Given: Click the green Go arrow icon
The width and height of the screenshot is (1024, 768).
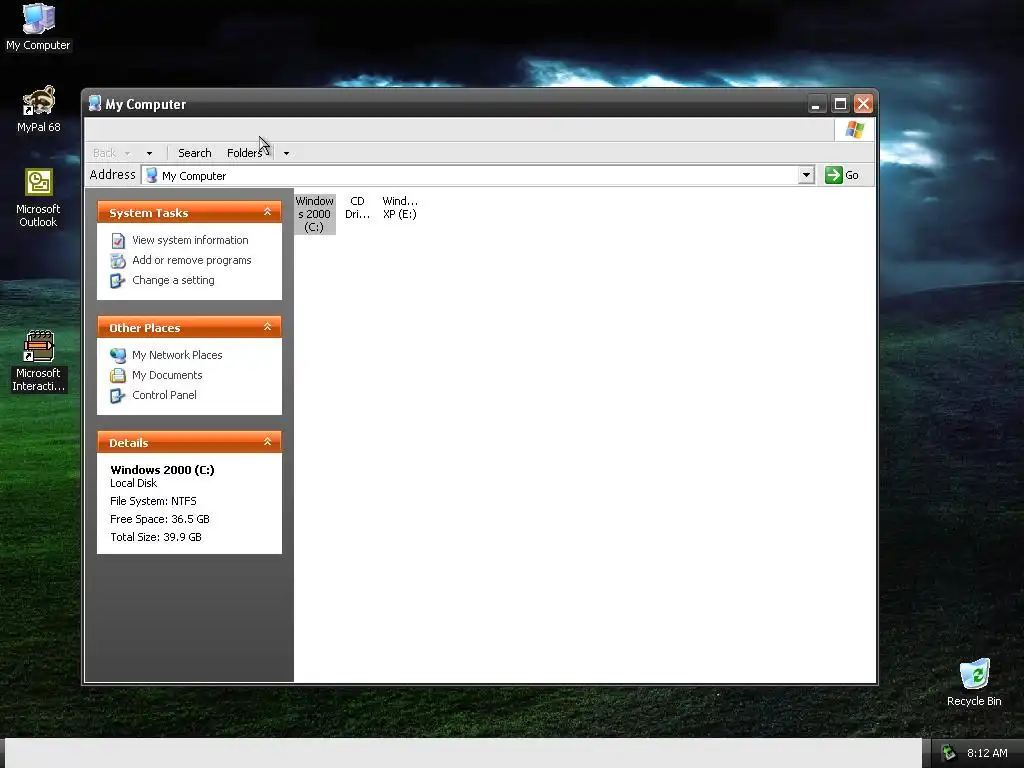Looking at the screenshot, I should [833, 175].
